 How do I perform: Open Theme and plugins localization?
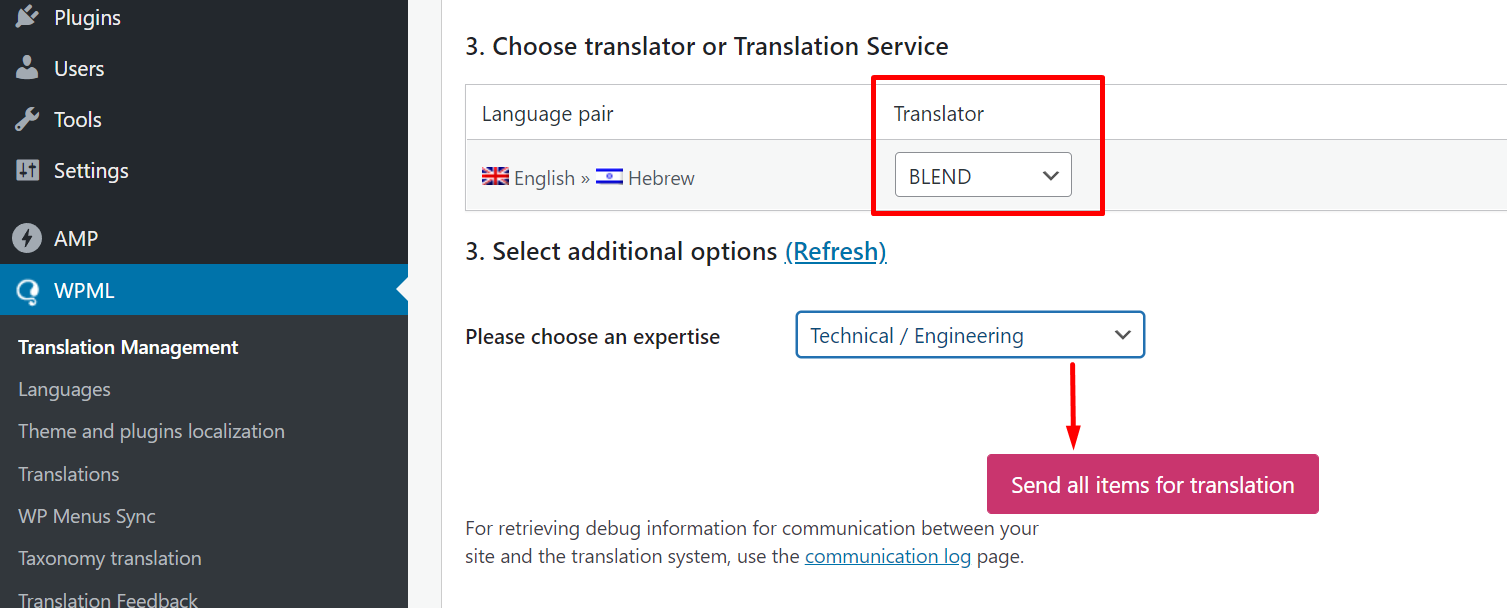[151, 431]
